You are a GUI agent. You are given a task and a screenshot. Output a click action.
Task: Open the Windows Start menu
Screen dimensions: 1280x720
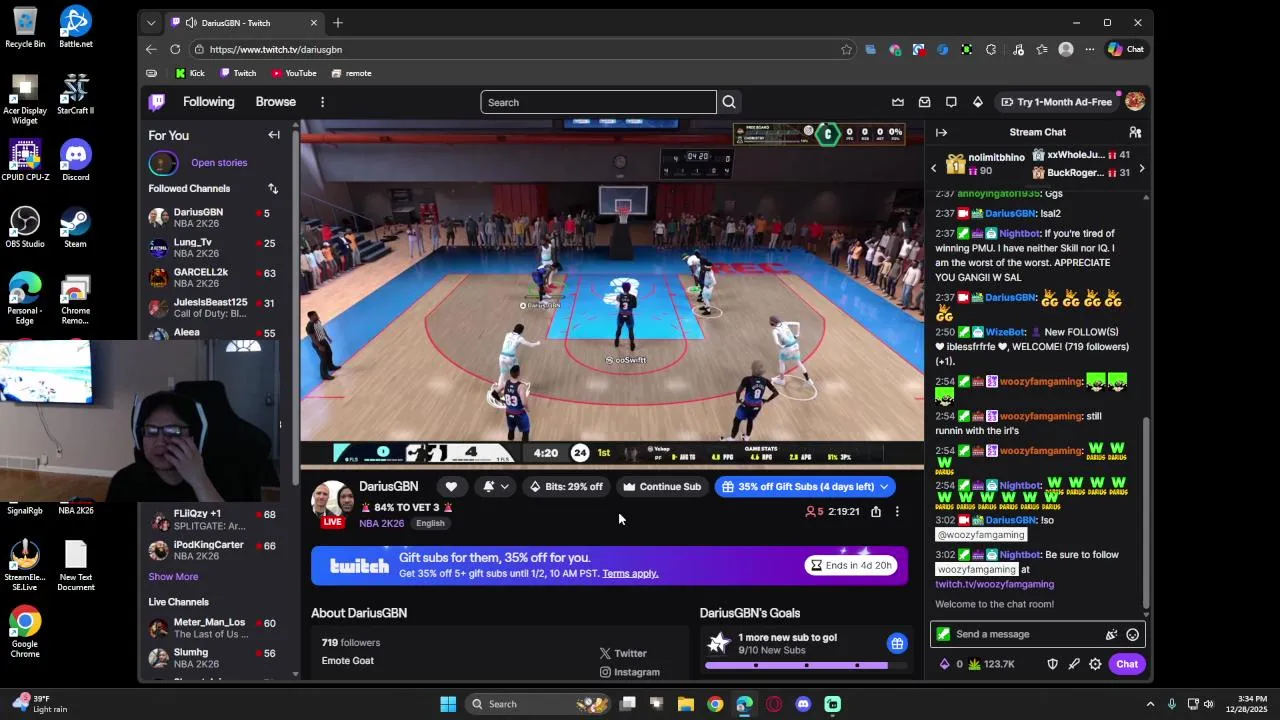tap(448, 704)
